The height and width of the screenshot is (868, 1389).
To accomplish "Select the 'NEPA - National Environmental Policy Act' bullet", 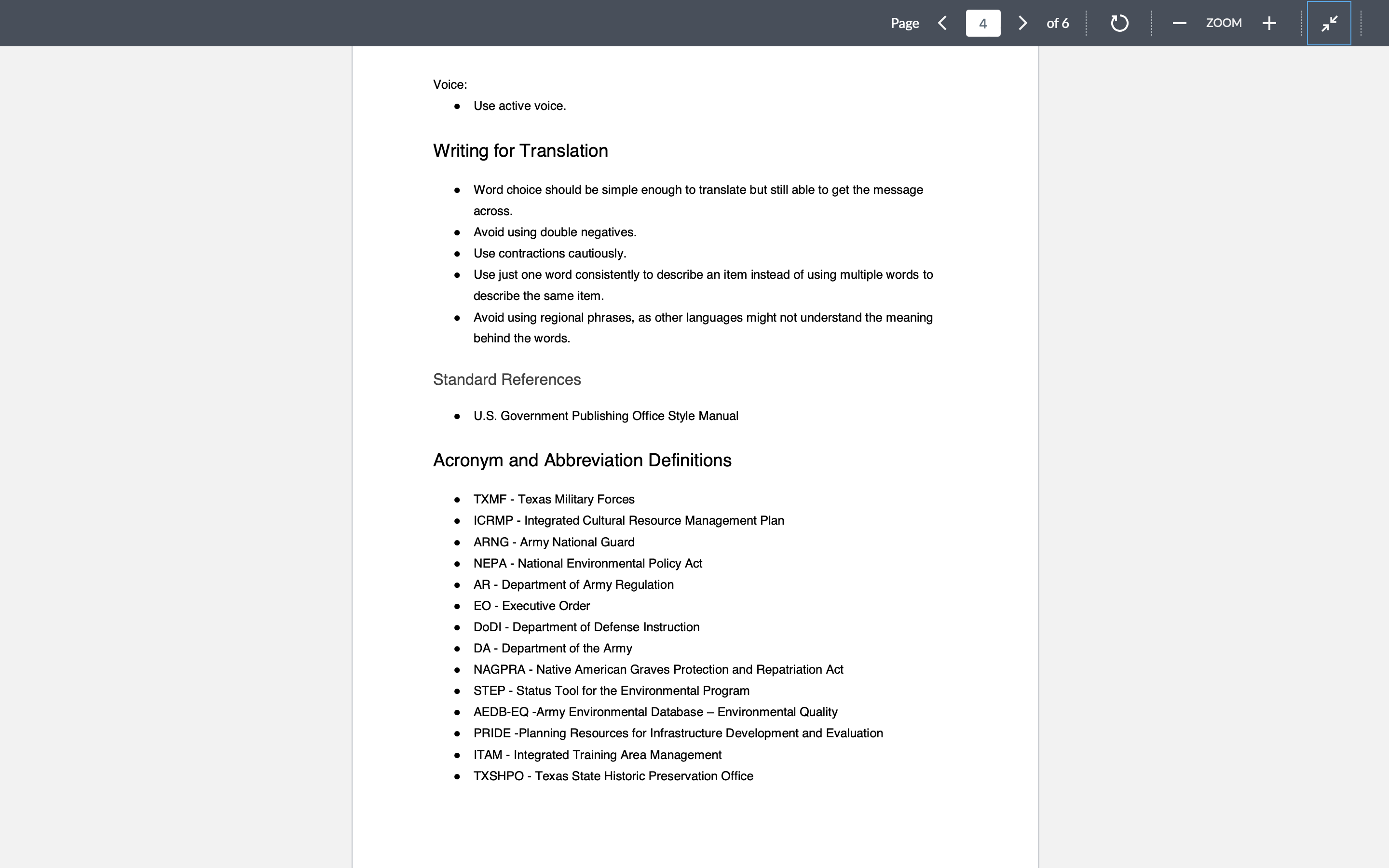I will (x=587, y=563).
